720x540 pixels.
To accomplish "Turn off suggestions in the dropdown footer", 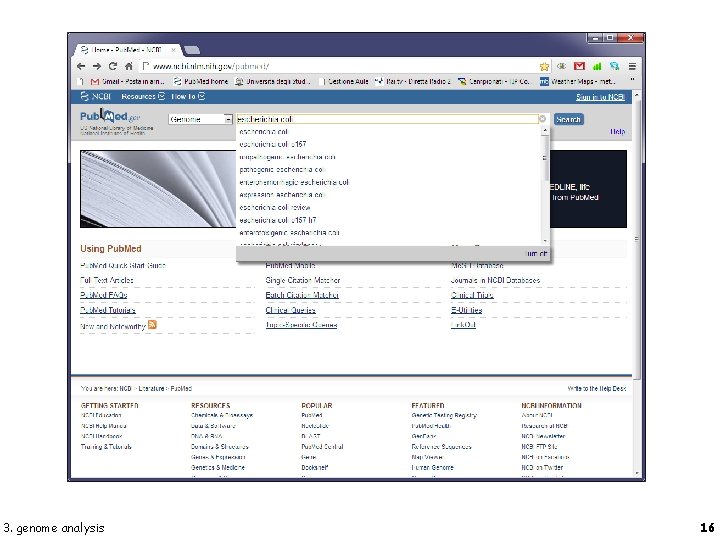I will (536, 253).
